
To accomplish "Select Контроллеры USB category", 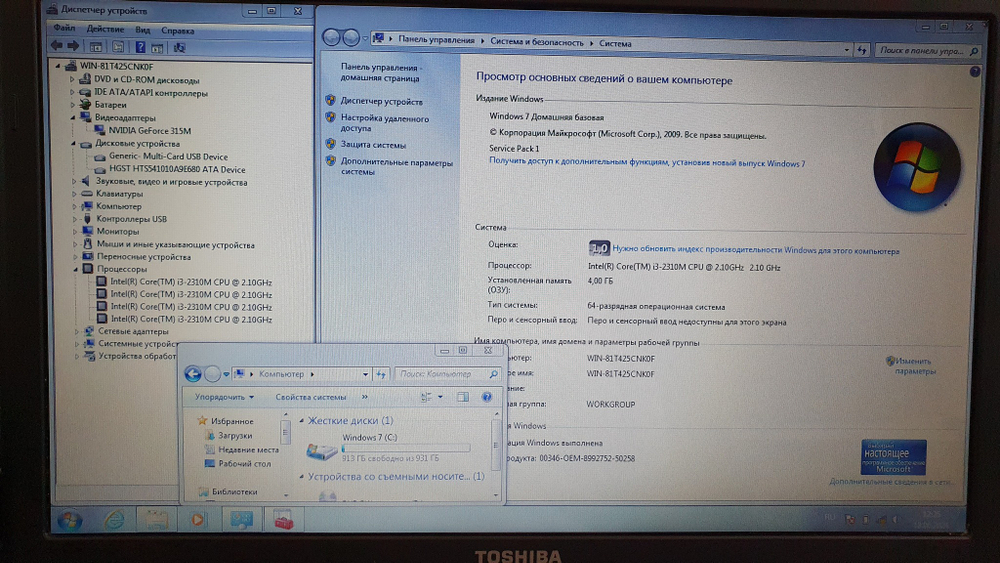I will pos(131,219).
